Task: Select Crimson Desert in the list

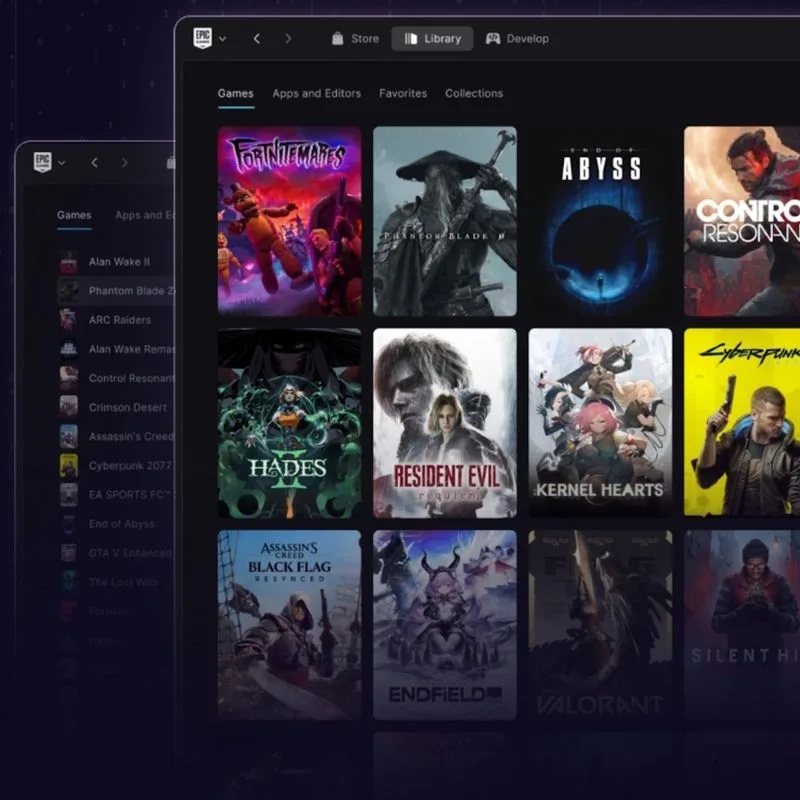Action: coord(116,407)
